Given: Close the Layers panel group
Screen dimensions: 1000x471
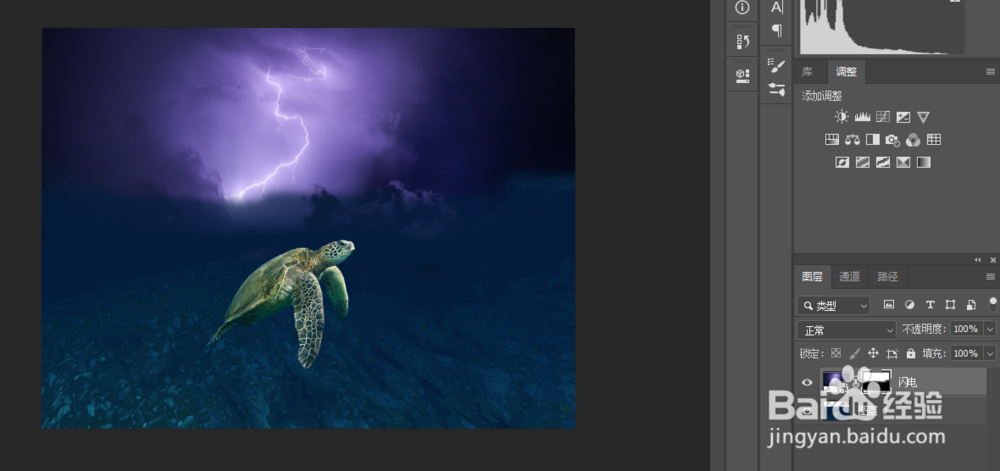Looking at the screenshot, I should pyautogui.click(x=993, y=260).
